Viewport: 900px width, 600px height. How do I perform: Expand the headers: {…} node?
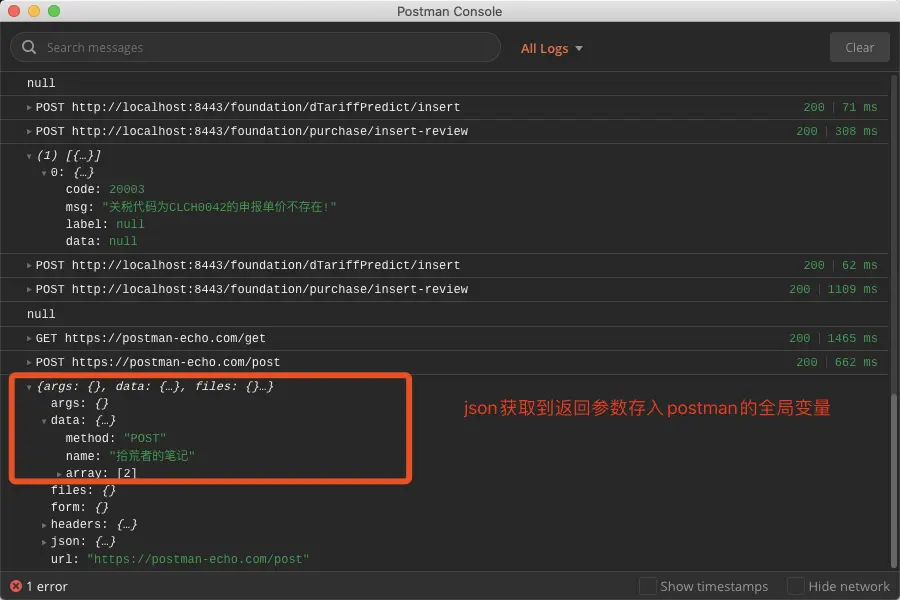tap(44, 525)
